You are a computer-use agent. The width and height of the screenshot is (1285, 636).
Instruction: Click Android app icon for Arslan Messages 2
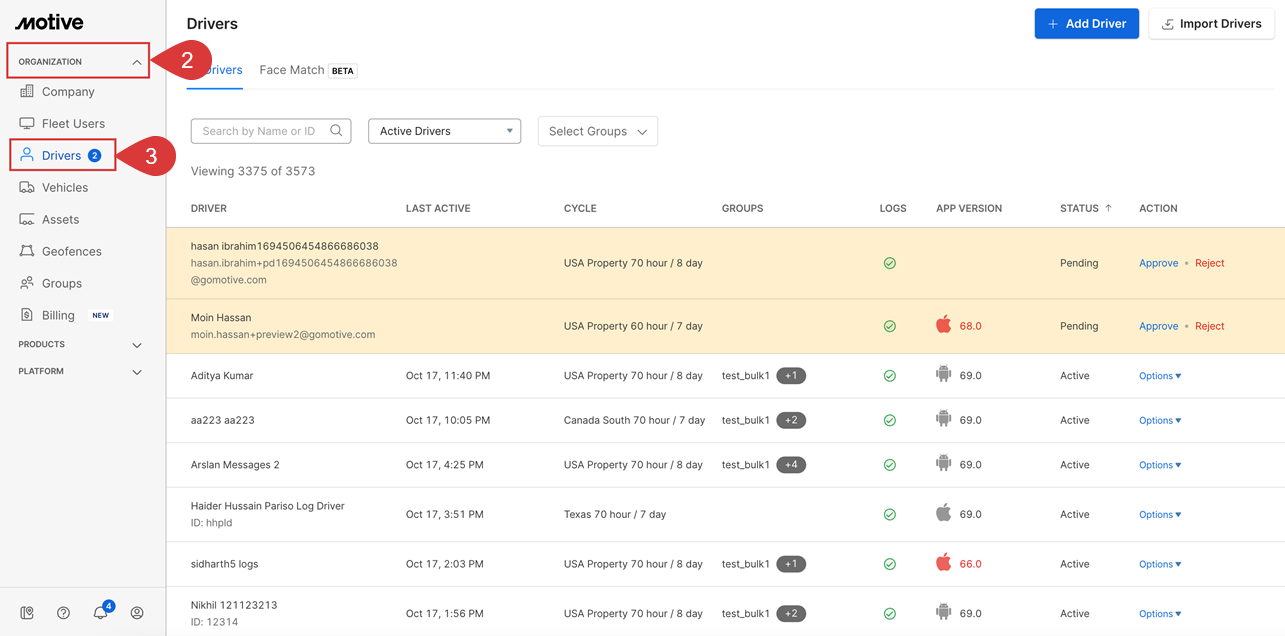click(943, 464)
